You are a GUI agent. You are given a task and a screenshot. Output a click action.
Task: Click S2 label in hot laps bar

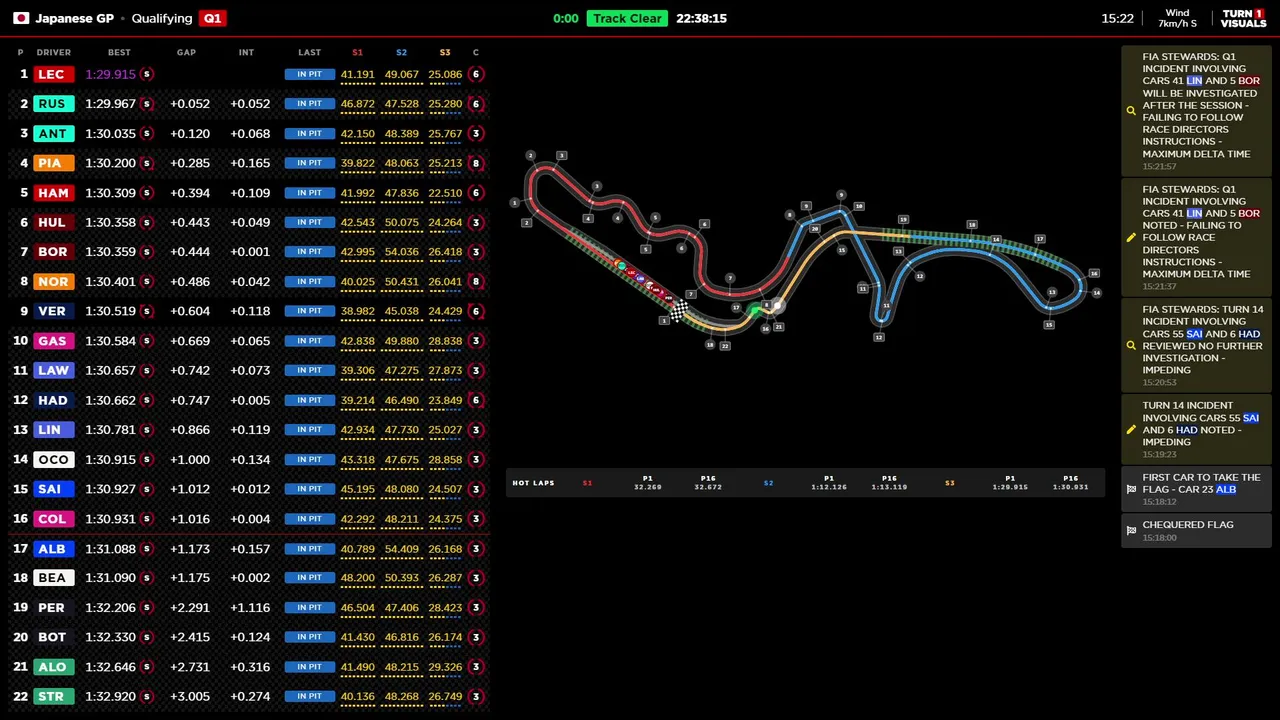click(768, 483)
